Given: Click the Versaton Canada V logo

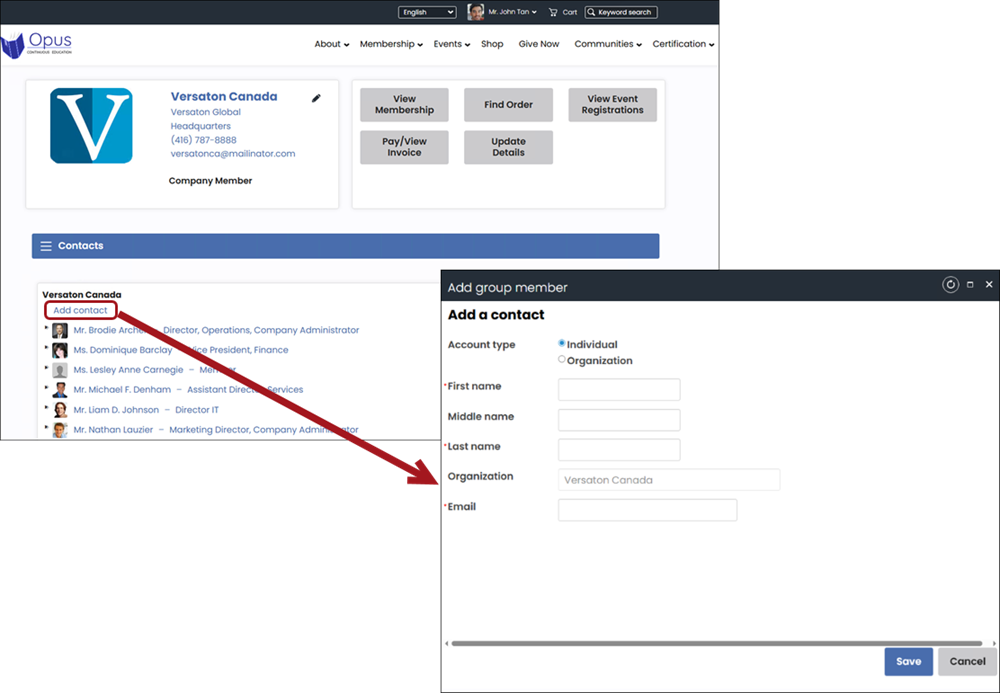Looking at the screenshot, I should pyautogui.click(x=91, y=126).
